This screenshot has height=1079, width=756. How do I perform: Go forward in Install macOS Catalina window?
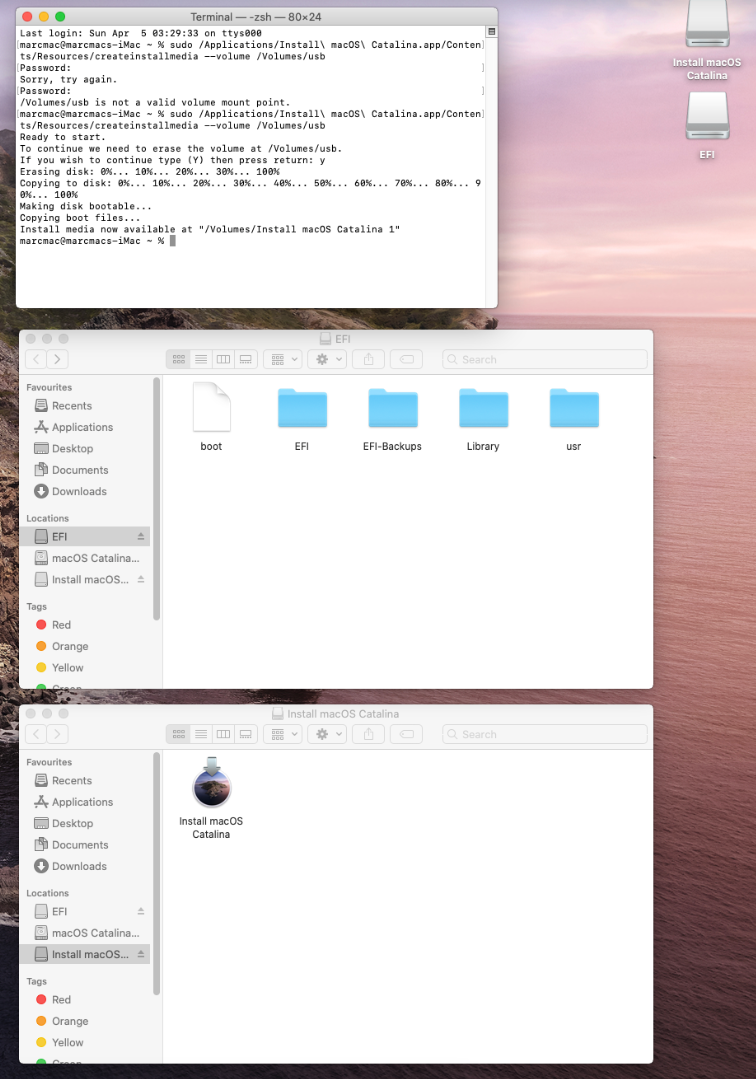point(58,734)
